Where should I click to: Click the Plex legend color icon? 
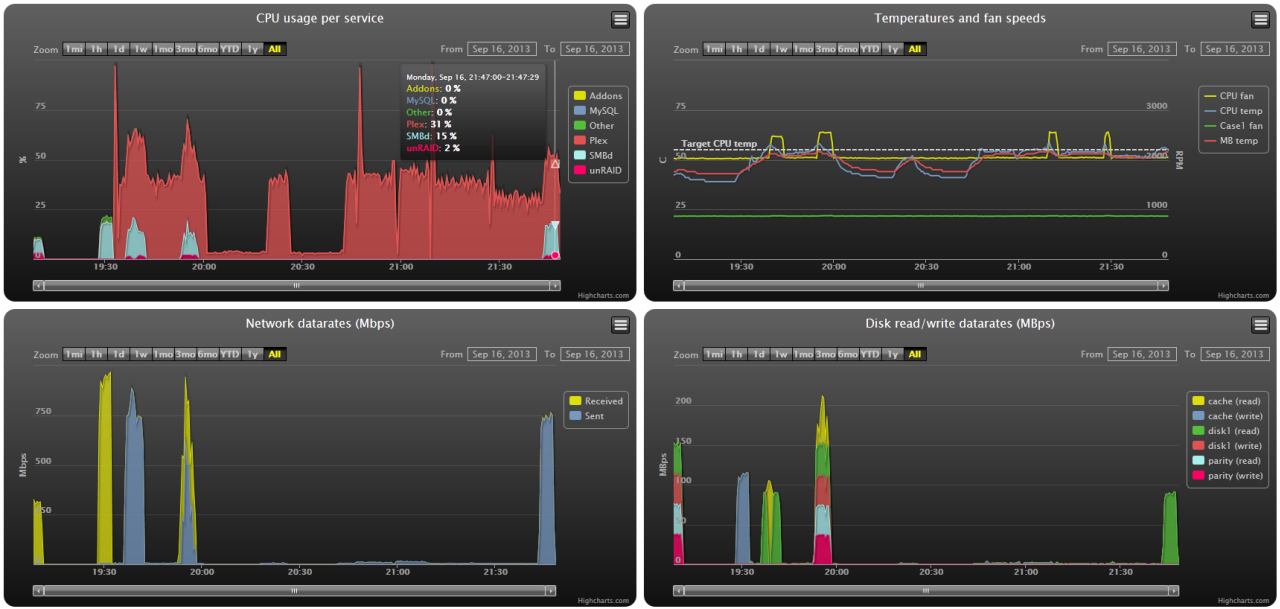tap(579, 141)
